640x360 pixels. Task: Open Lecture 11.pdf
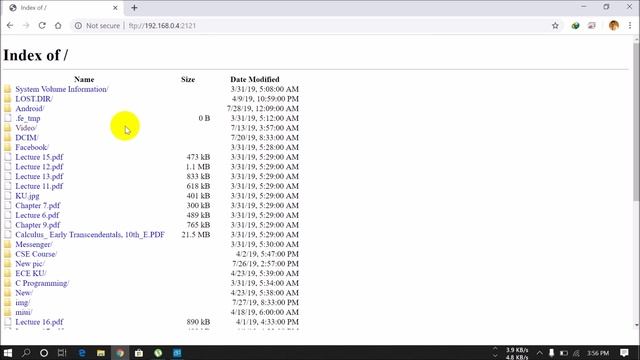click(39, 186)
